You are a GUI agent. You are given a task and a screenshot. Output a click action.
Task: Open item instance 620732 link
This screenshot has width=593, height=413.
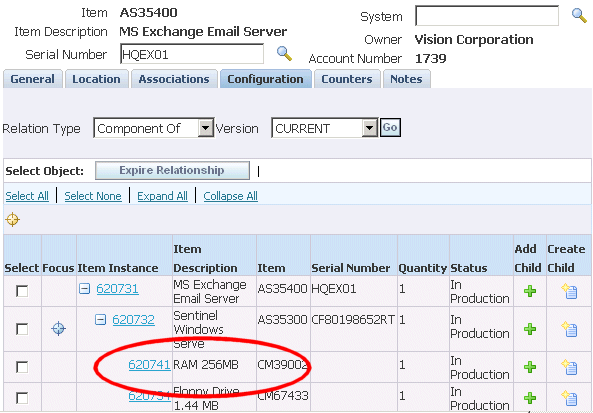click(134, 320)
